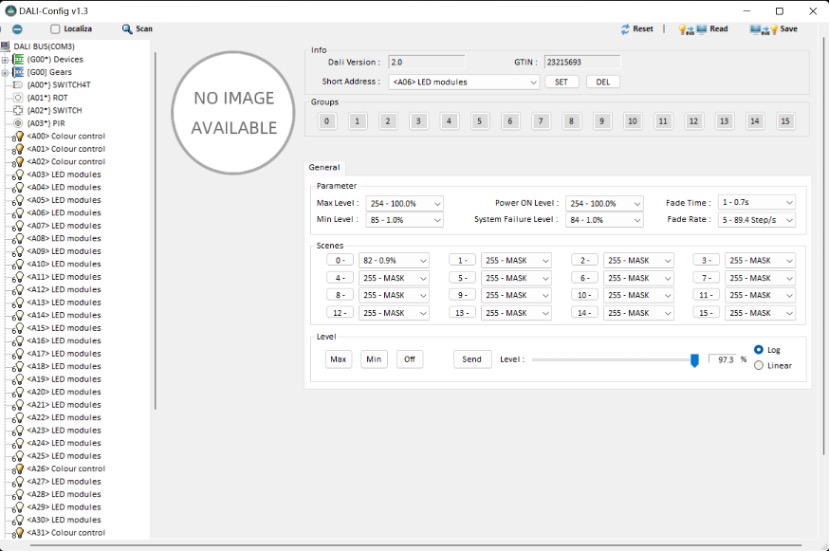Click the Min level button
Screen dimensions: 830x552
point(374,359)
